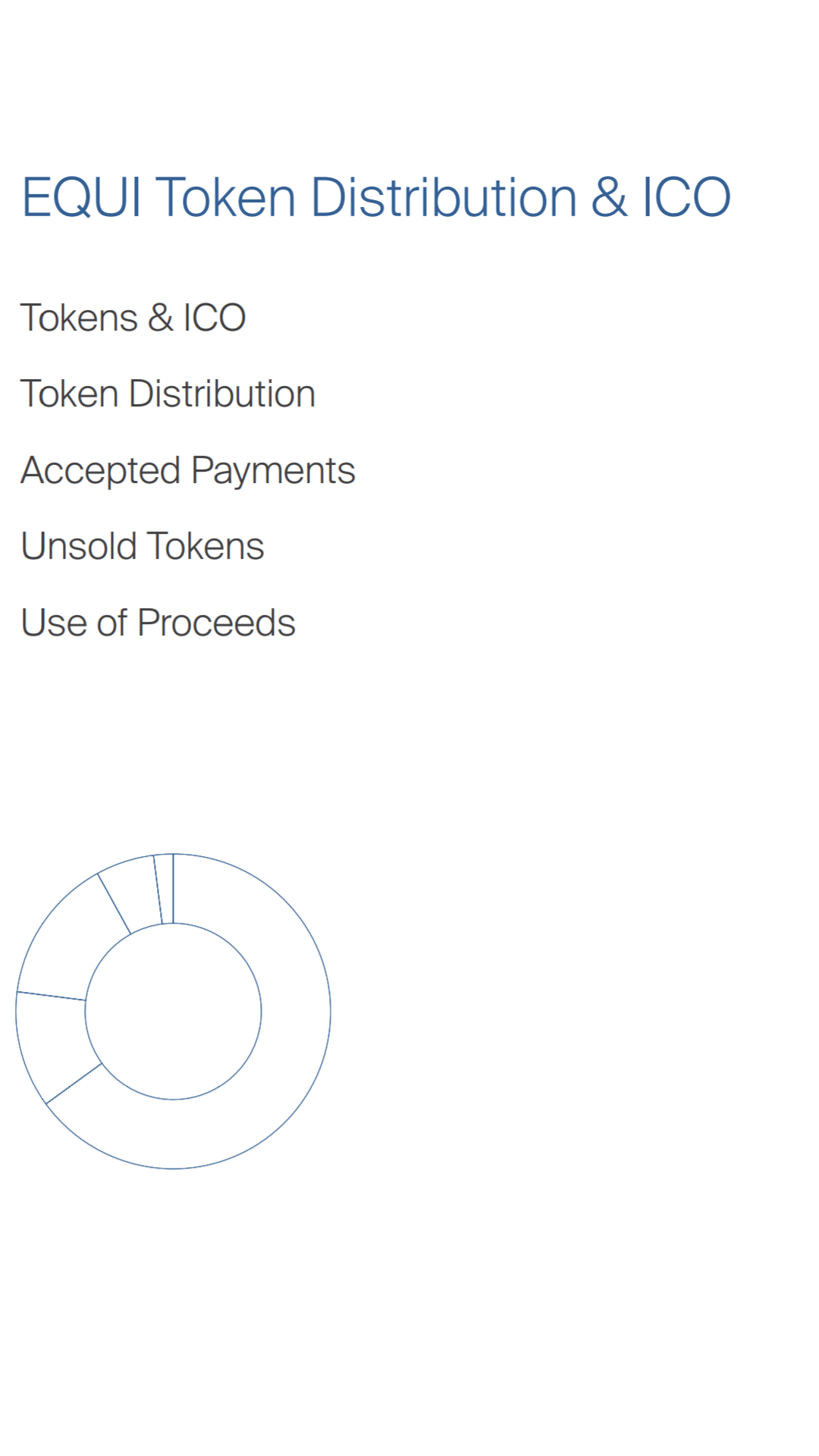
Task: Click the small donut segment near the top
Action: pos(133,895)
